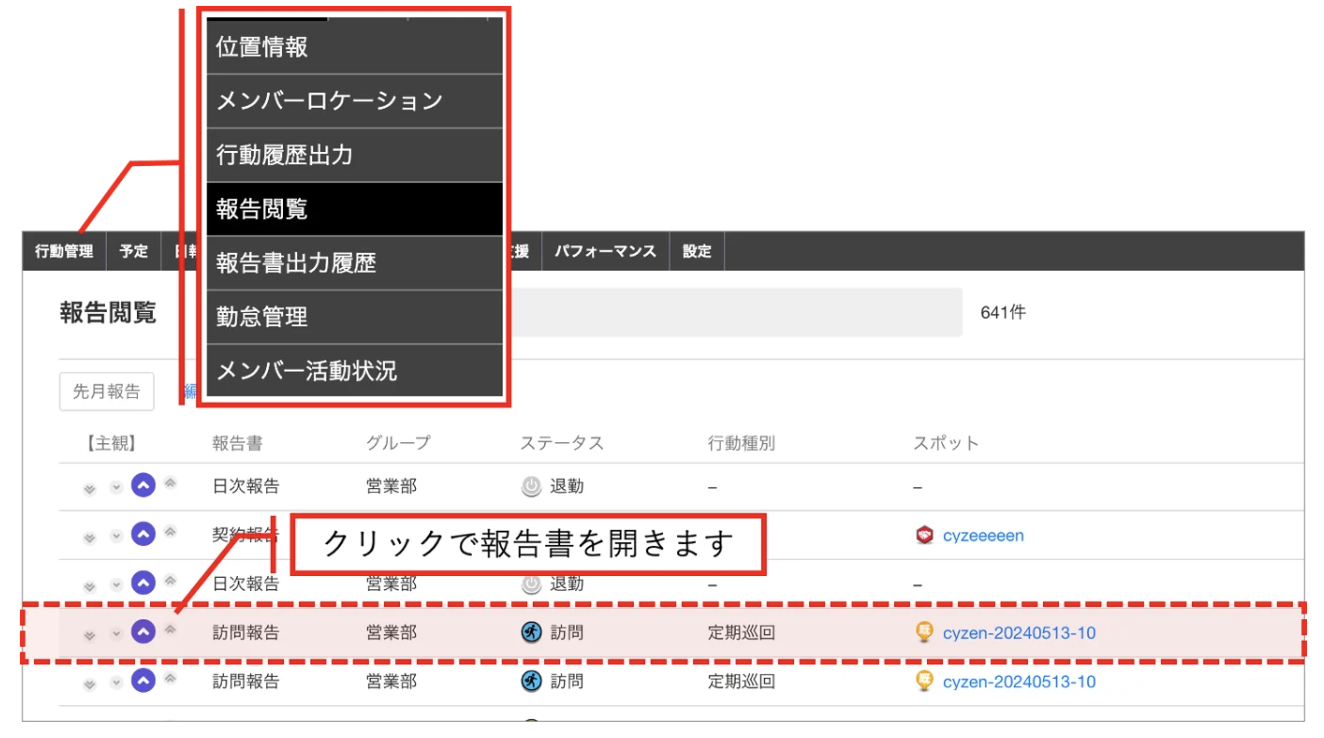The height and width of the screenshot is (738, 1324).
Task: Select 位置情報 from the dropdown menu
Action: click(x=354, y=47)
